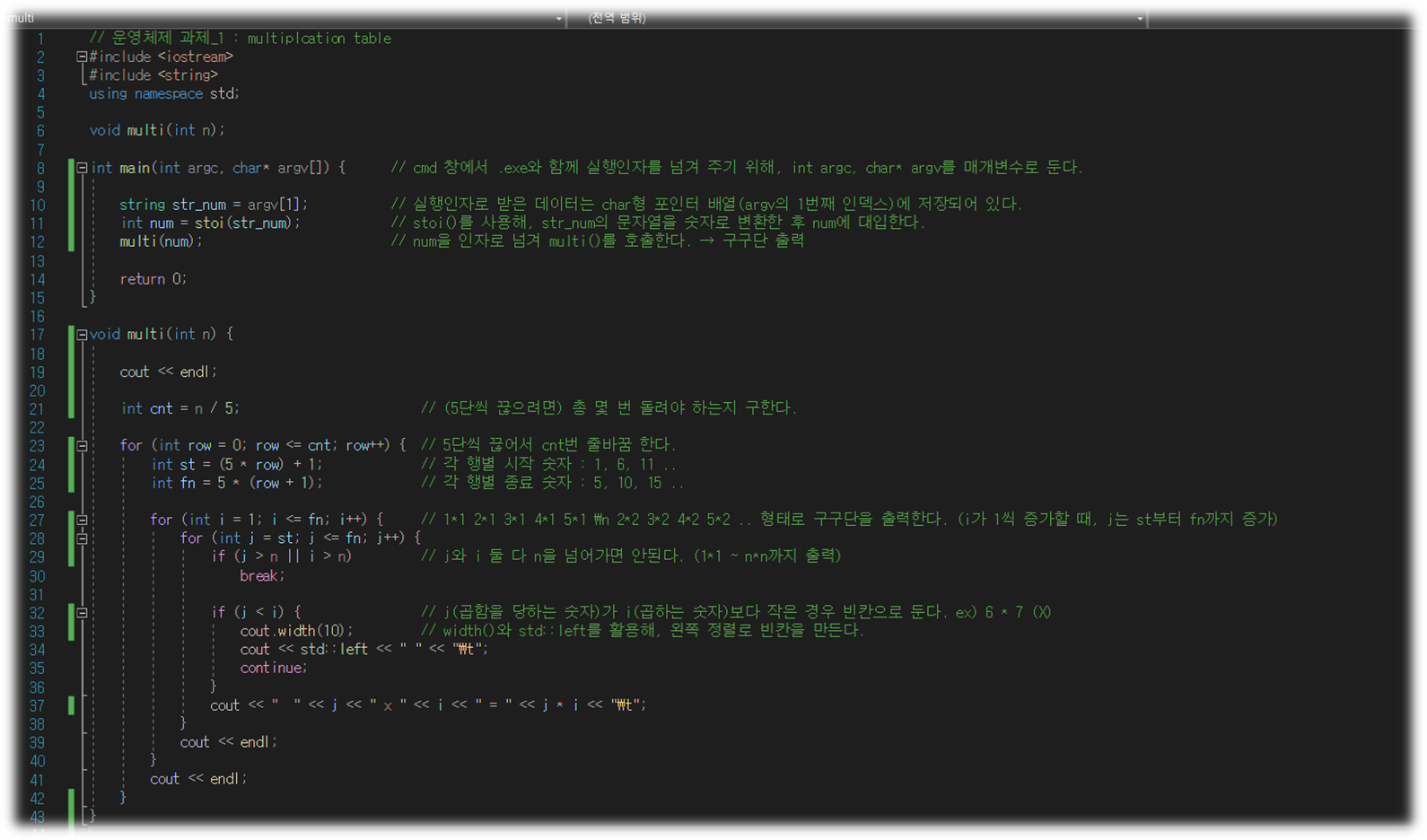Open the '(전역 범위)' scope dropdown

(1140, 18)
